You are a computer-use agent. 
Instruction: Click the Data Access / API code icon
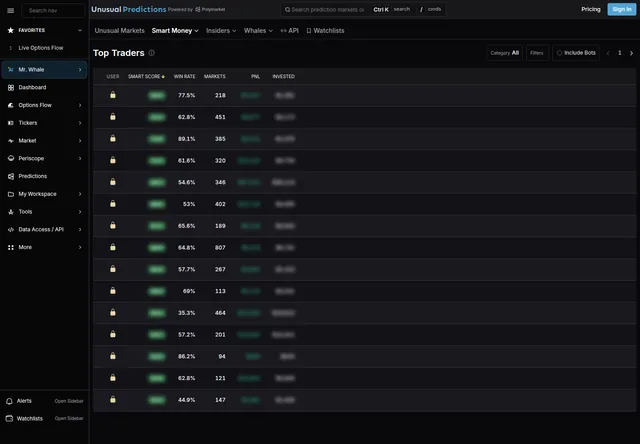click(x=11, y=230)
